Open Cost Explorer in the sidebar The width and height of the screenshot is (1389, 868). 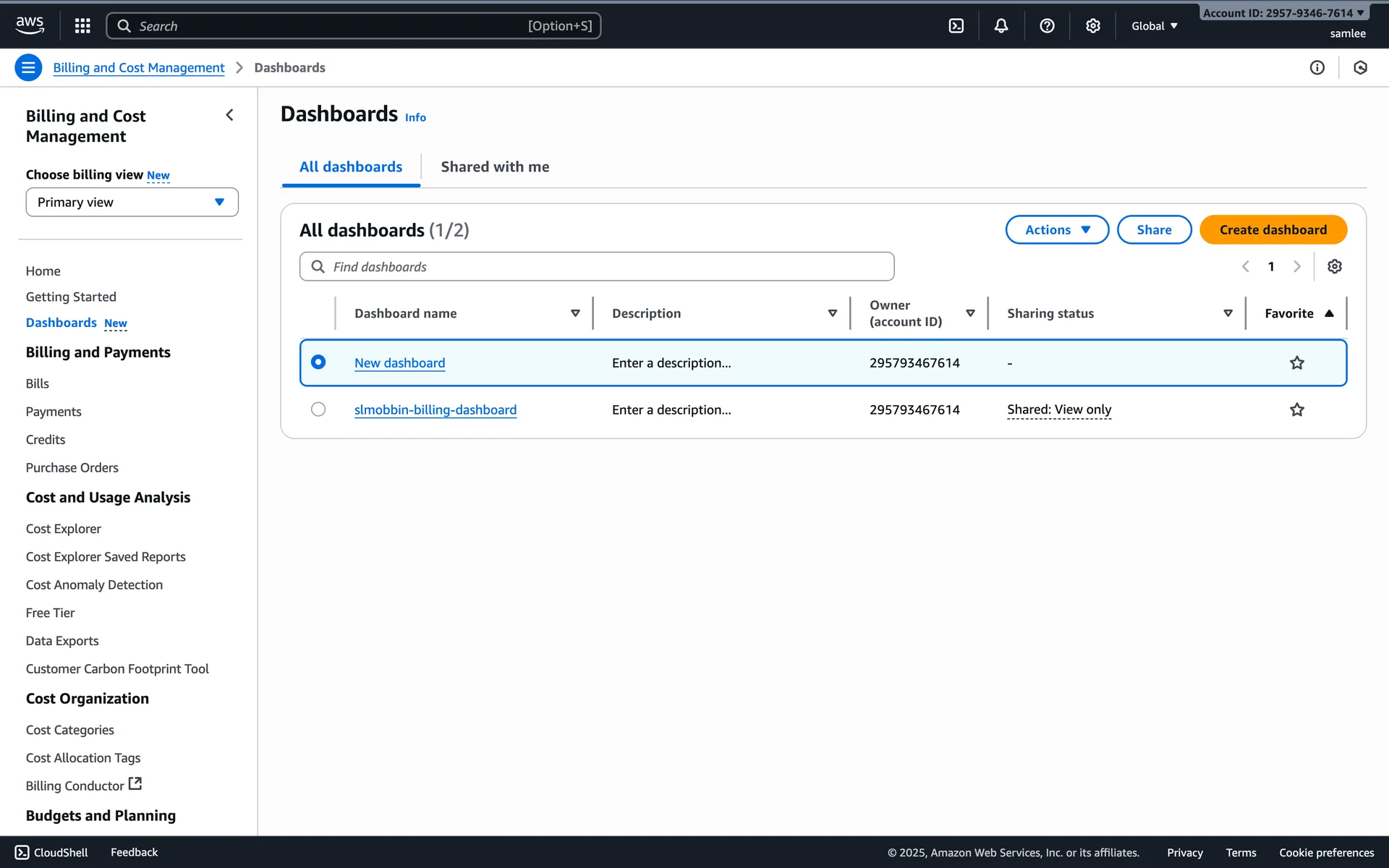click(x=64, y=529)
